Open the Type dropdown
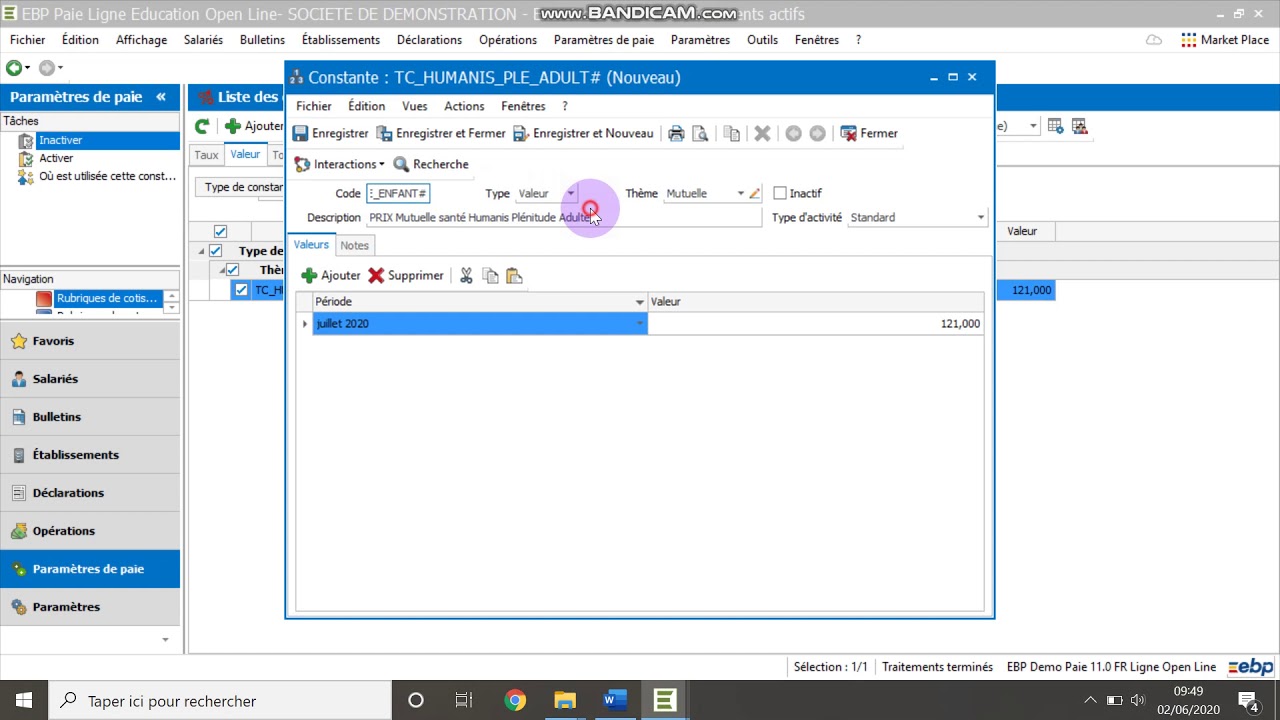This screenshot has width=1280, height=720. coord(570,193)
